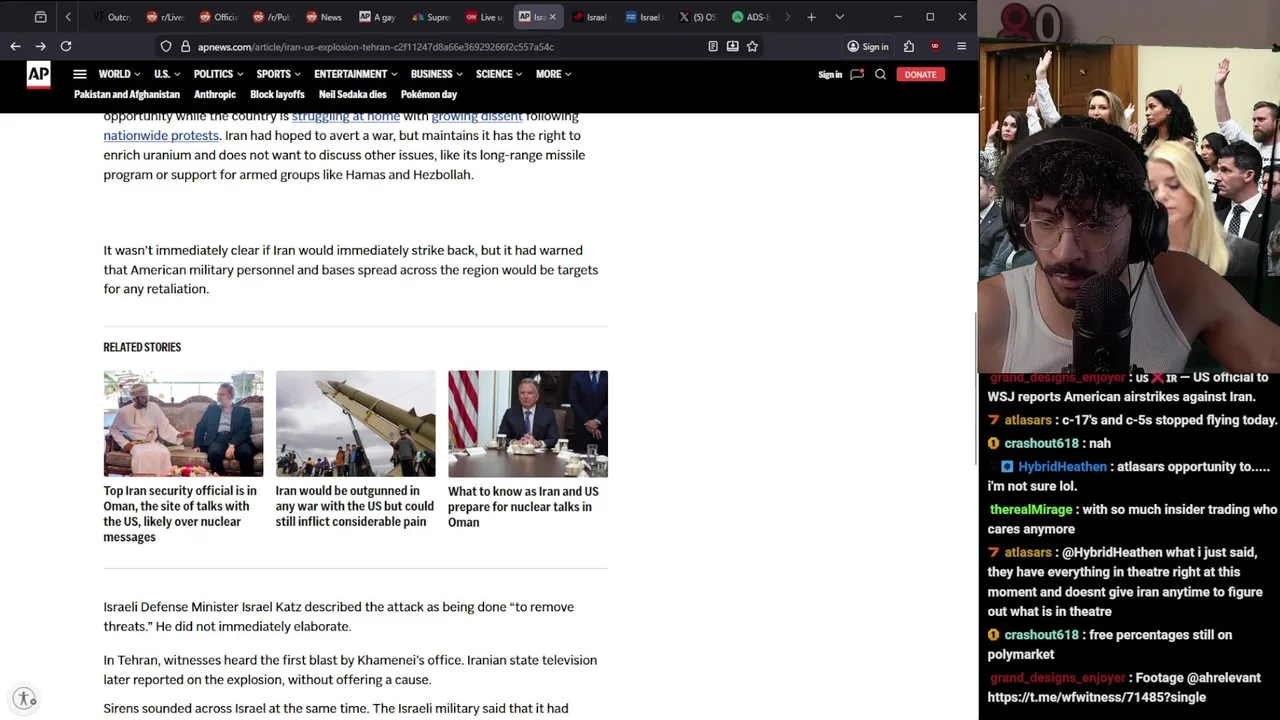Switch to the reddit News tab
1280x720 pixels.
tap(324, 17)
